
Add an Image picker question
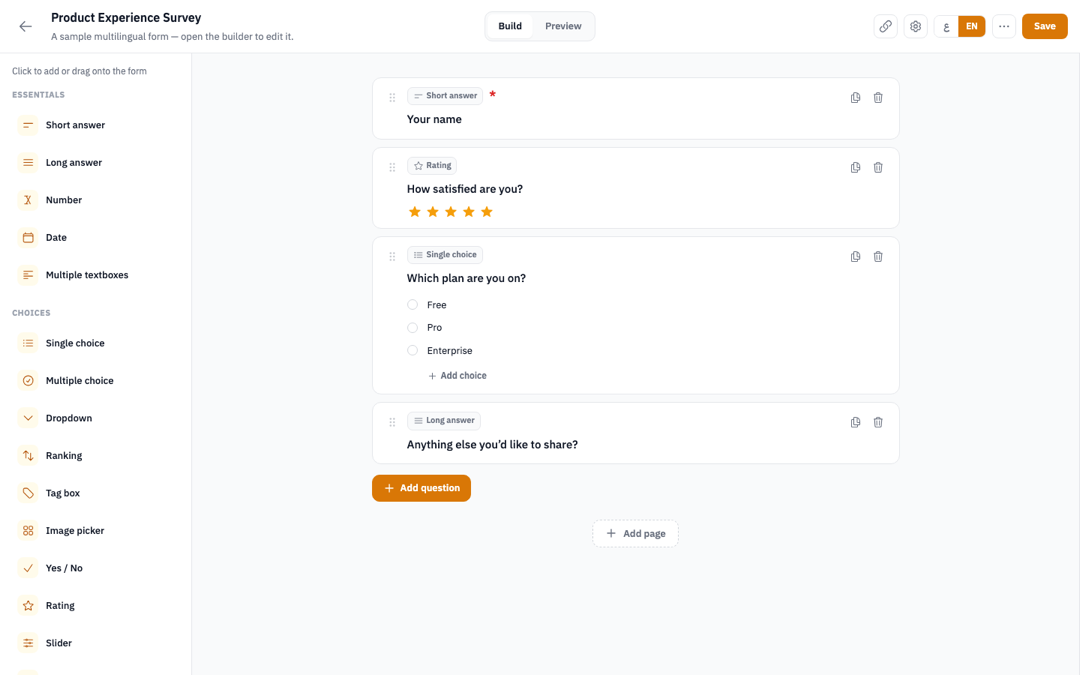(95, 530)
